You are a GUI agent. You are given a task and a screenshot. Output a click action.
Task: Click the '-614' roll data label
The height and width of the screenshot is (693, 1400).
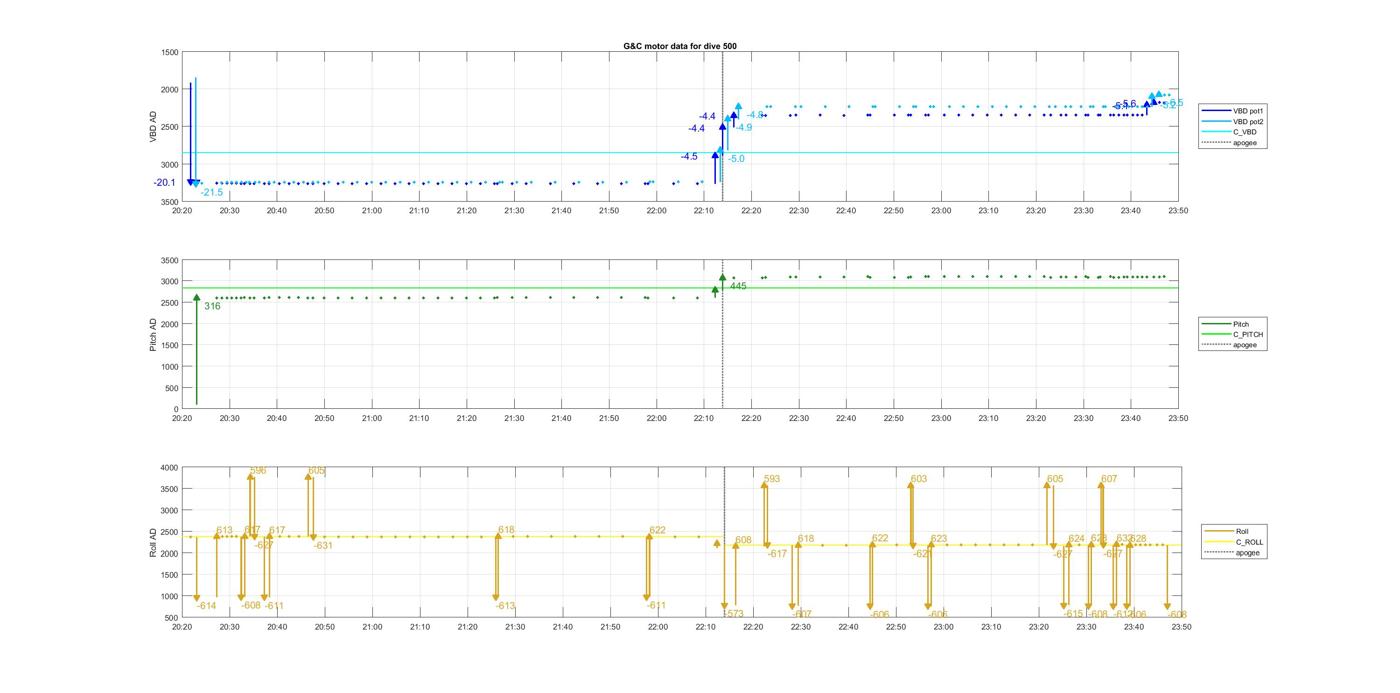point(207,606)
